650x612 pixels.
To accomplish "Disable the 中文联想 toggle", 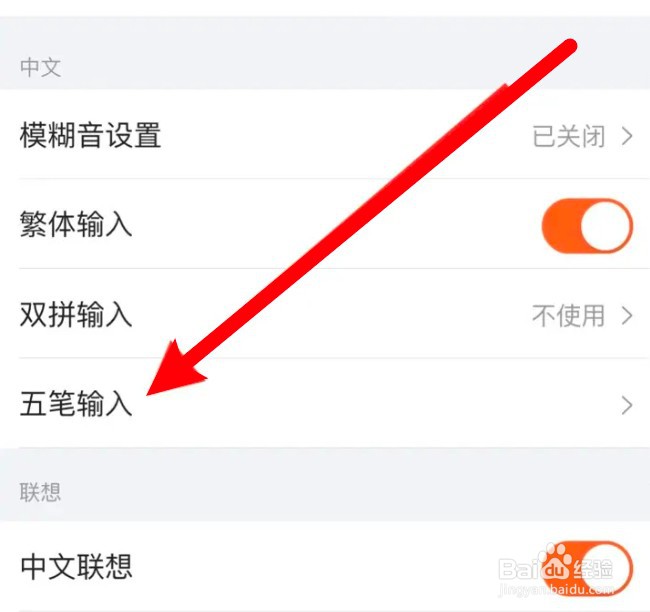I will [587, 568].
